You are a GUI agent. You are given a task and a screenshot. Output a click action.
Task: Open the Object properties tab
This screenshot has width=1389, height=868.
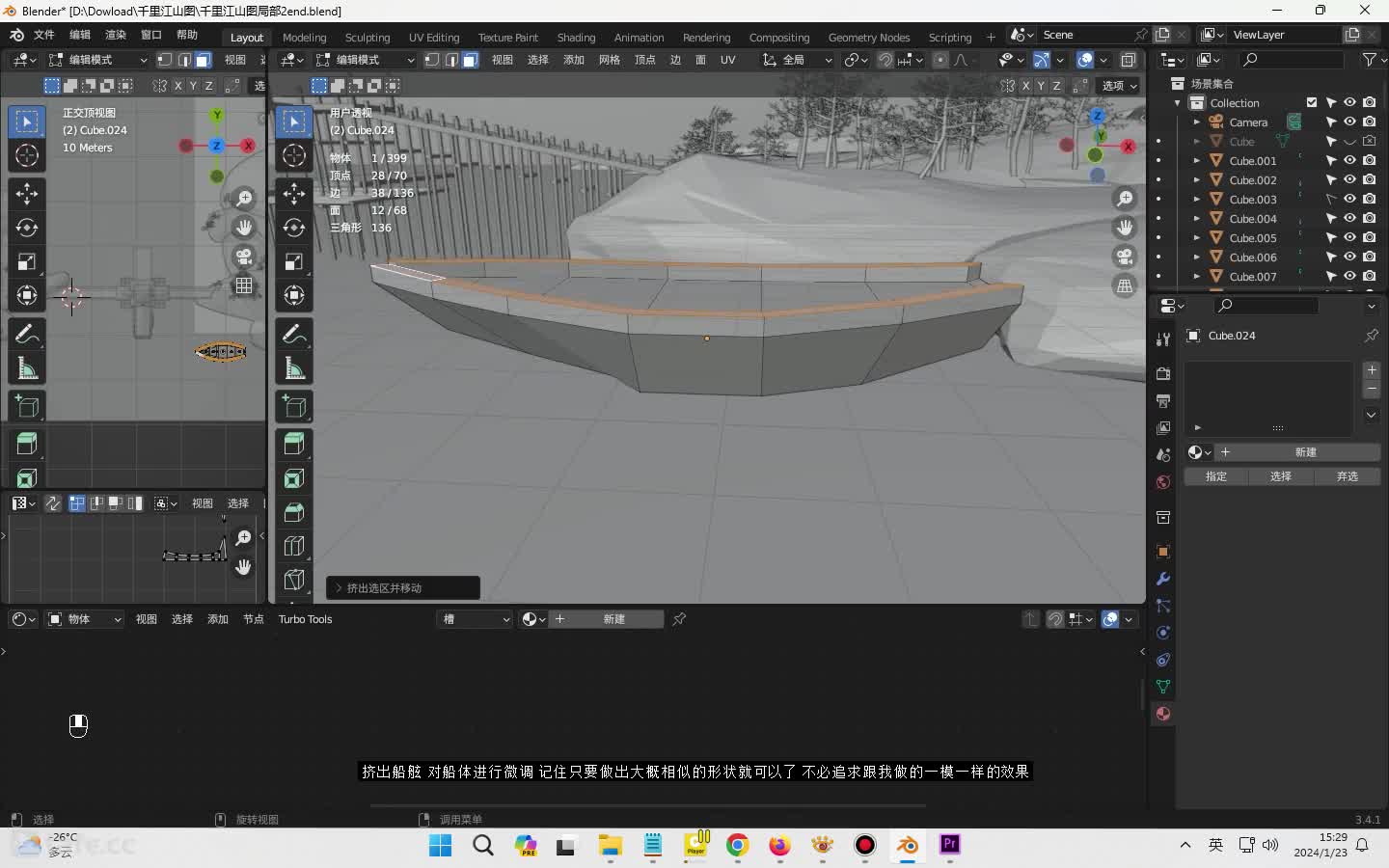pyautogui.click(x=1163, y=552)
